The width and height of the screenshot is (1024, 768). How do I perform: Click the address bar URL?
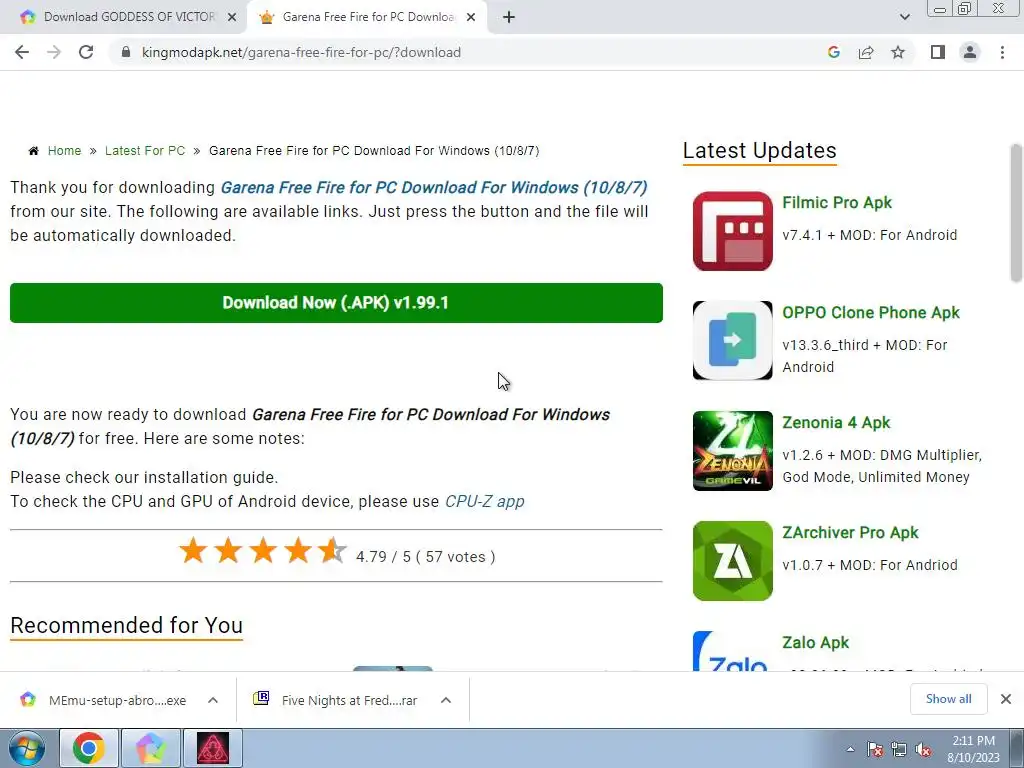[x=301, y=52]
